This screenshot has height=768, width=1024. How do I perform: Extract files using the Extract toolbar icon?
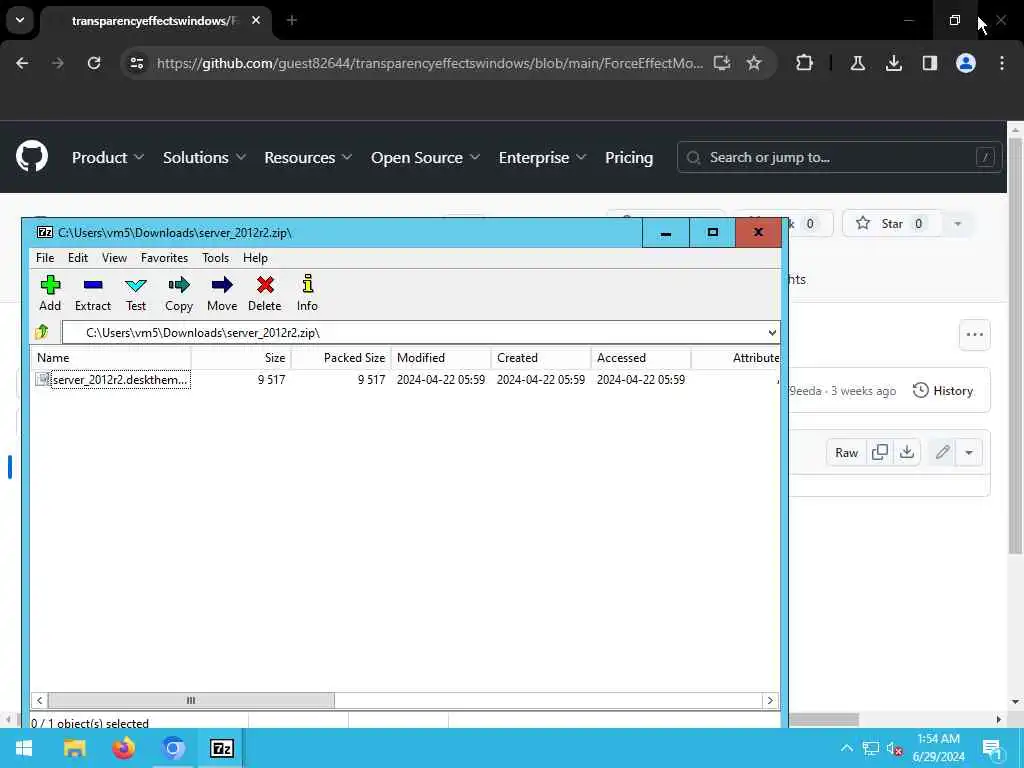coord(93,293)
